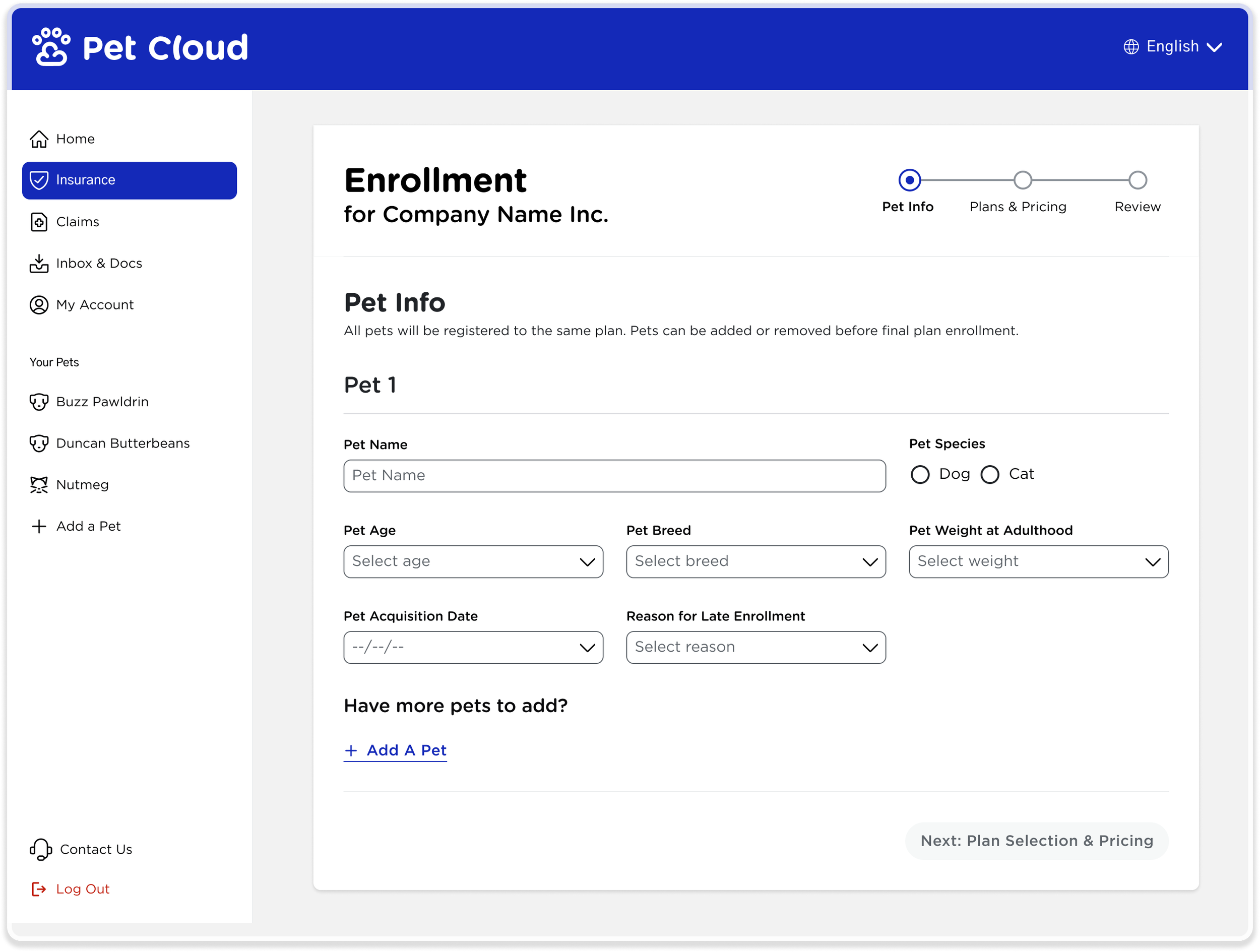Focus the Pet Name text field

point(614,476)
